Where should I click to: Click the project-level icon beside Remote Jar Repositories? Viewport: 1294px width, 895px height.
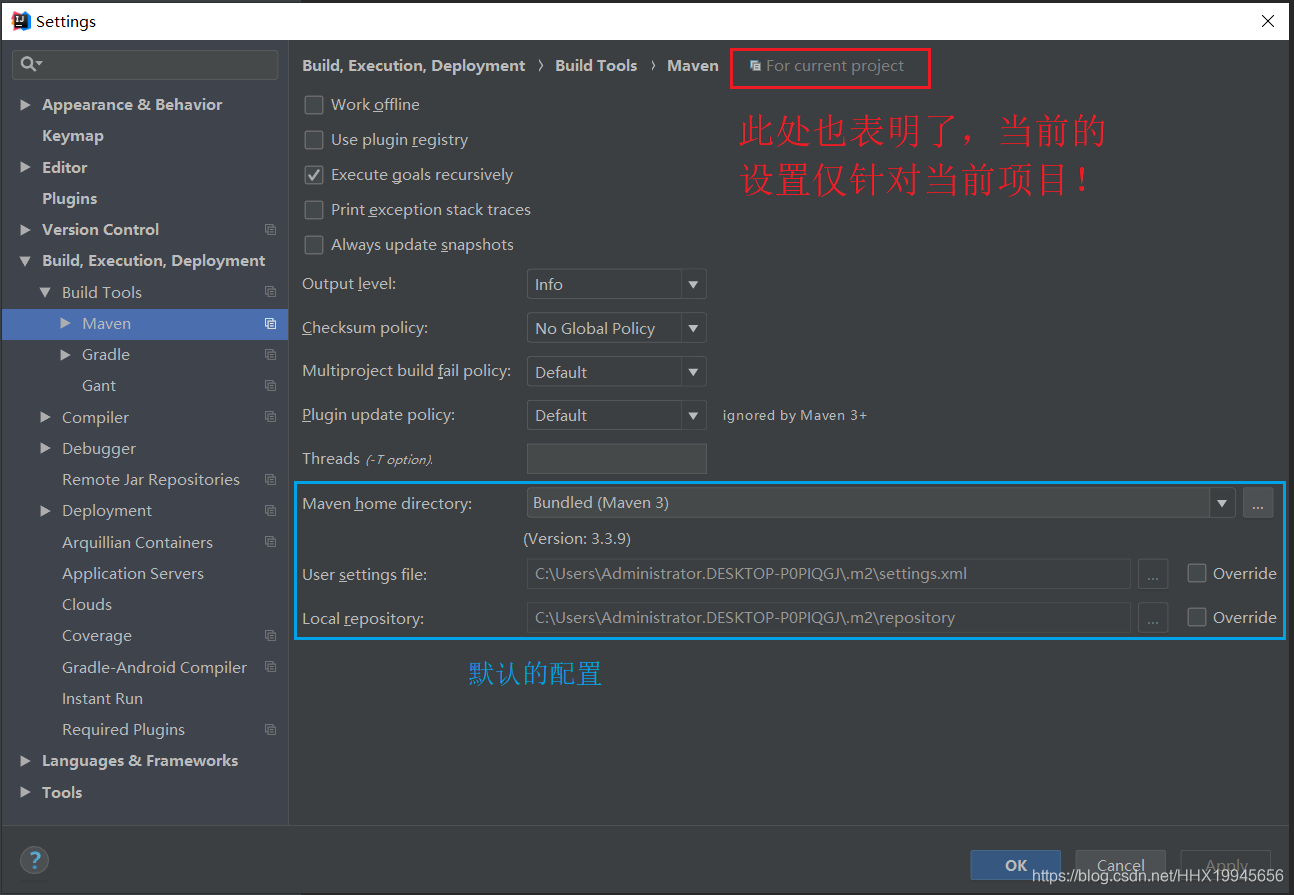pos(270,480)
